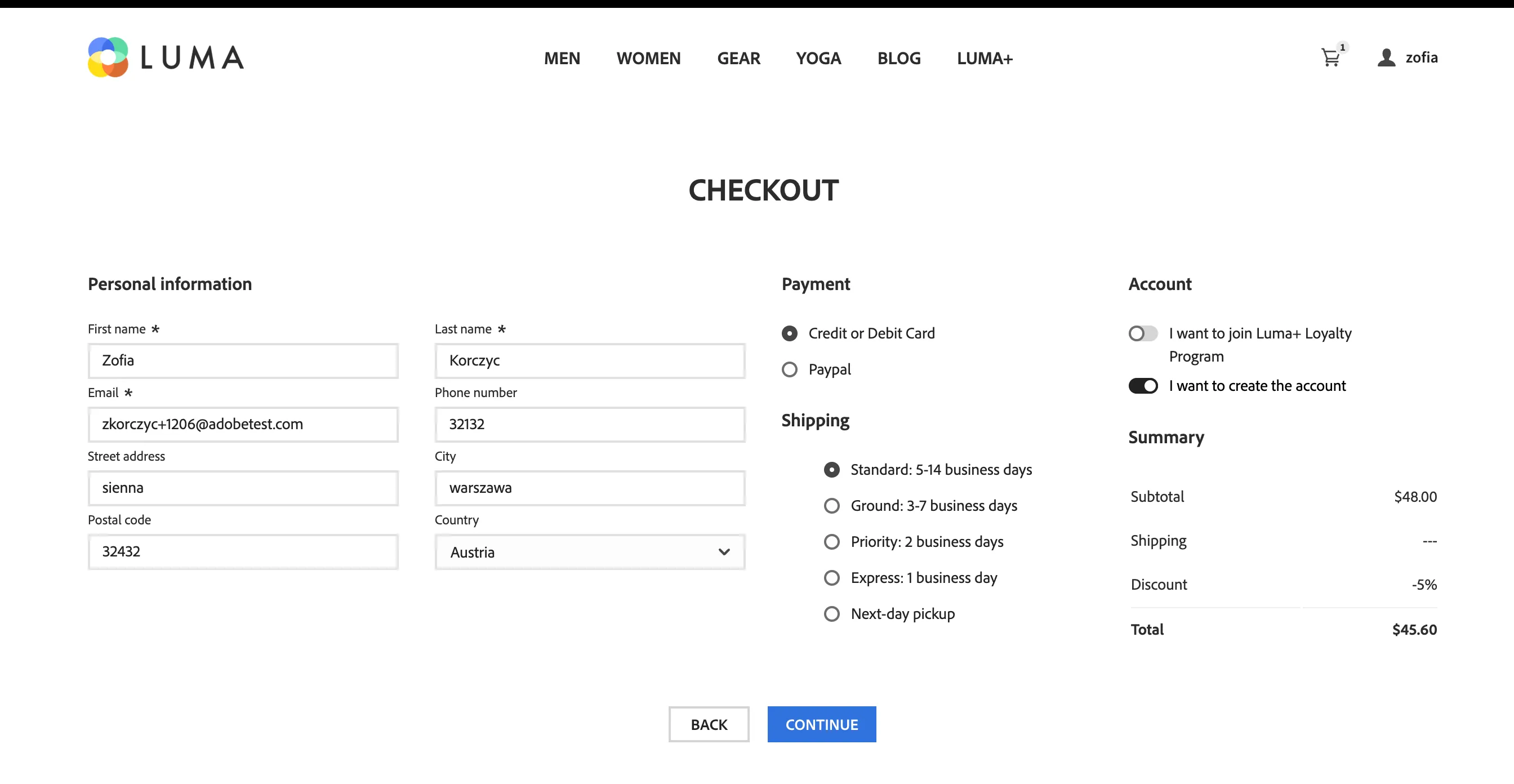Enable Luma+ Loyalty Program toggle
The image size is (1514, 784).
[x=1143, y=333]
